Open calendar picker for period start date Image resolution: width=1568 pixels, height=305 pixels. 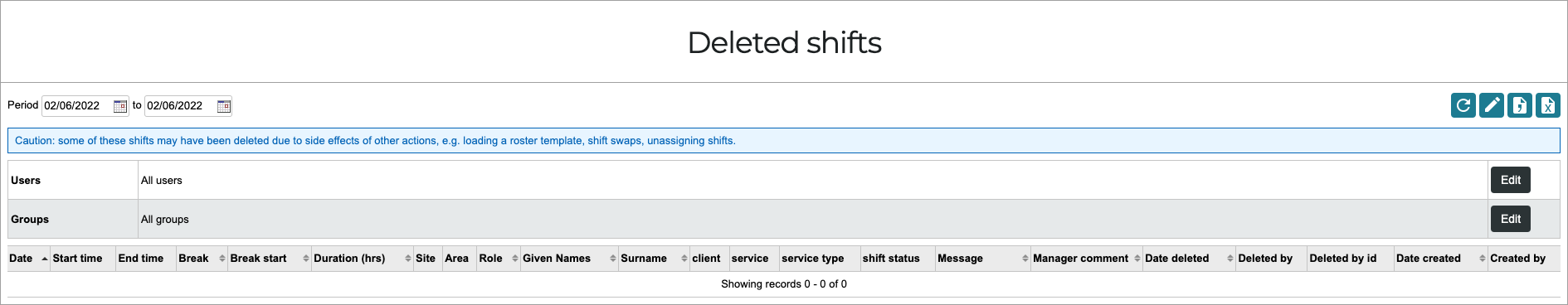click(119, 106)
